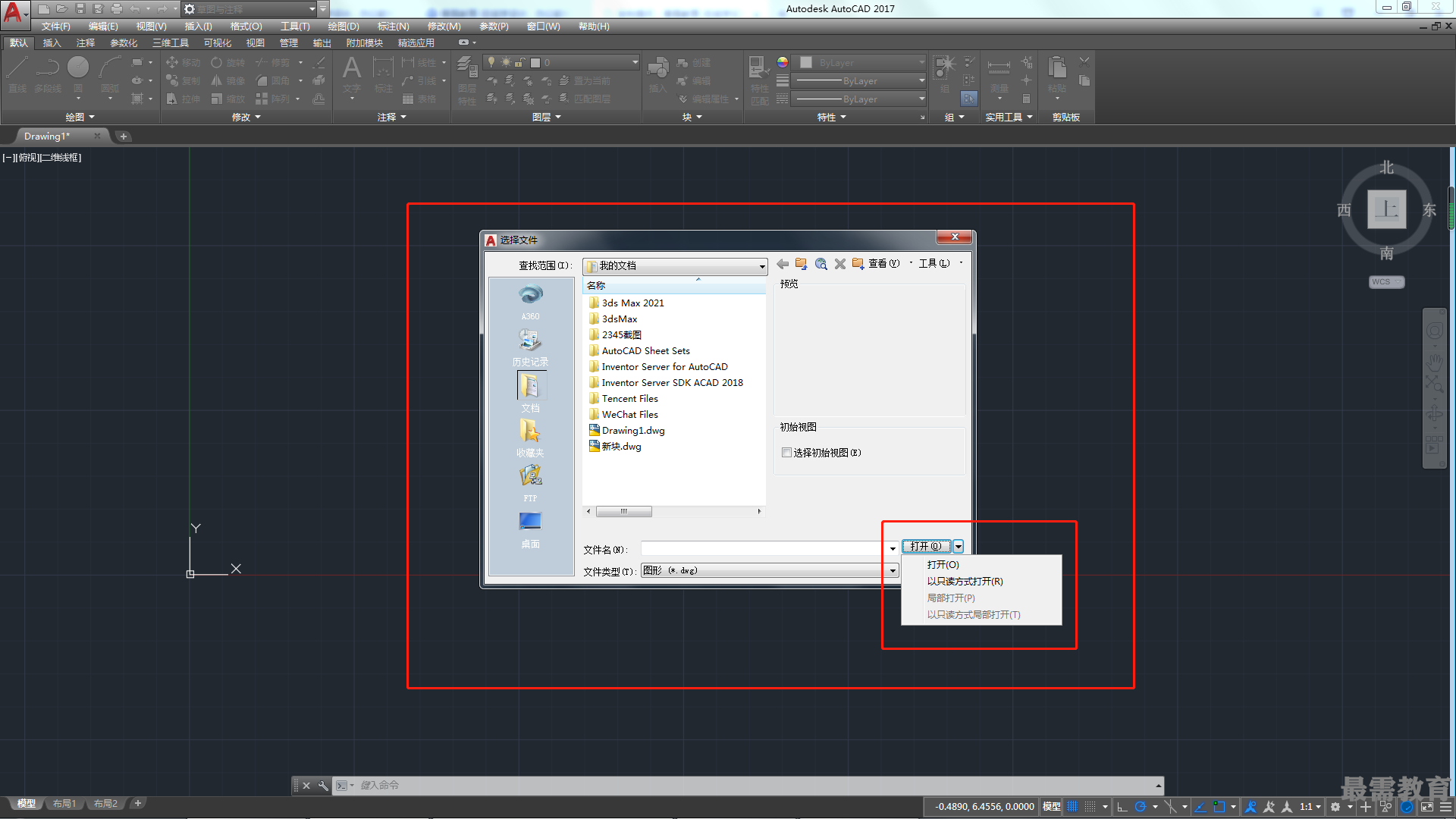The height and width of the screenshot is (819, 1456).
Task: Open the 绘图(D) menu
Action: click(344, 27)
